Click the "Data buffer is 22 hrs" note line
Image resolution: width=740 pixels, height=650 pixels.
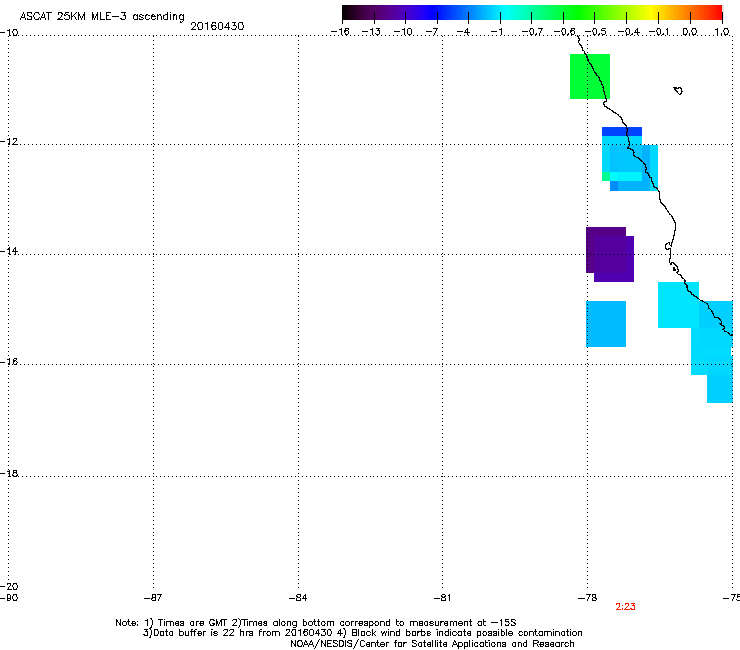point(362,633)
